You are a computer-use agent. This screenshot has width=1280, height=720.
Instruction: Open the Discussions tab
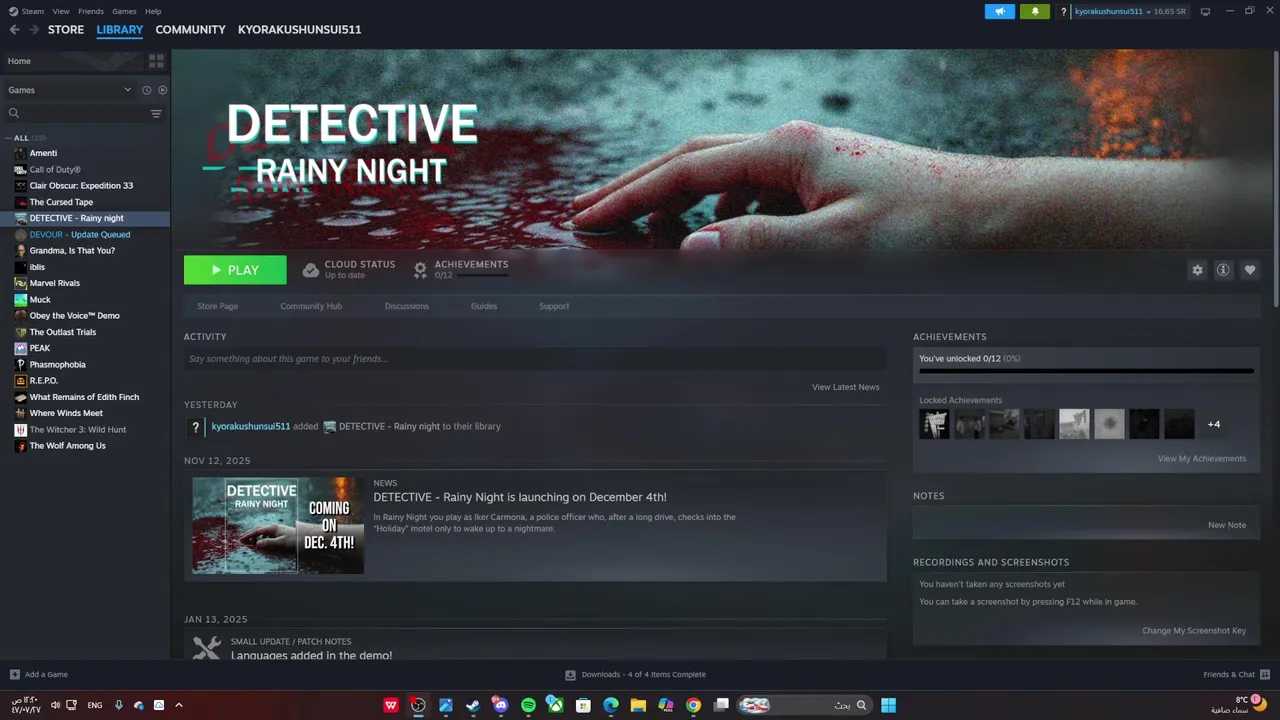pyautogui.click(x=407, y=306)
